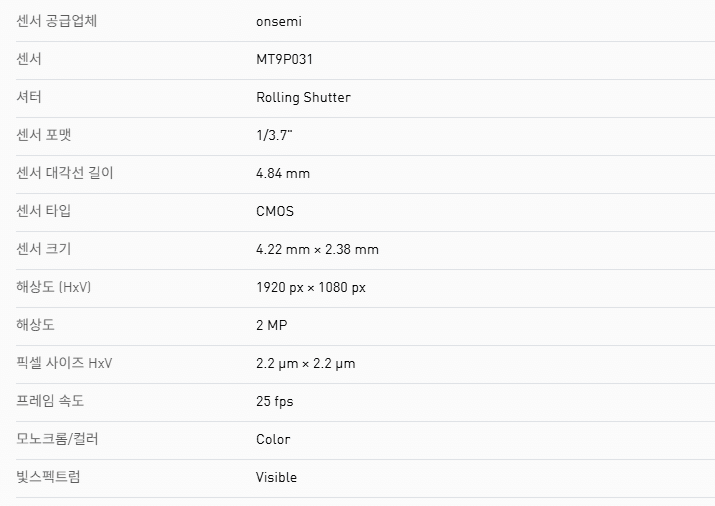Click the onsemi sensor vendor value
Image resolution: width=715 pixels, height=506 pixels.
279,21
